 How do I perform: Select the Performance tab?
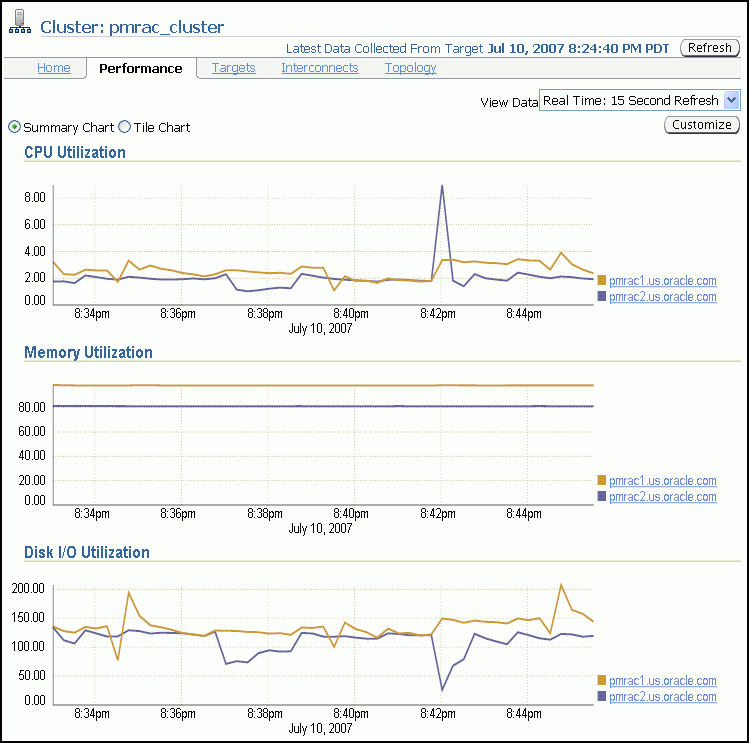(x=141, y=68)
